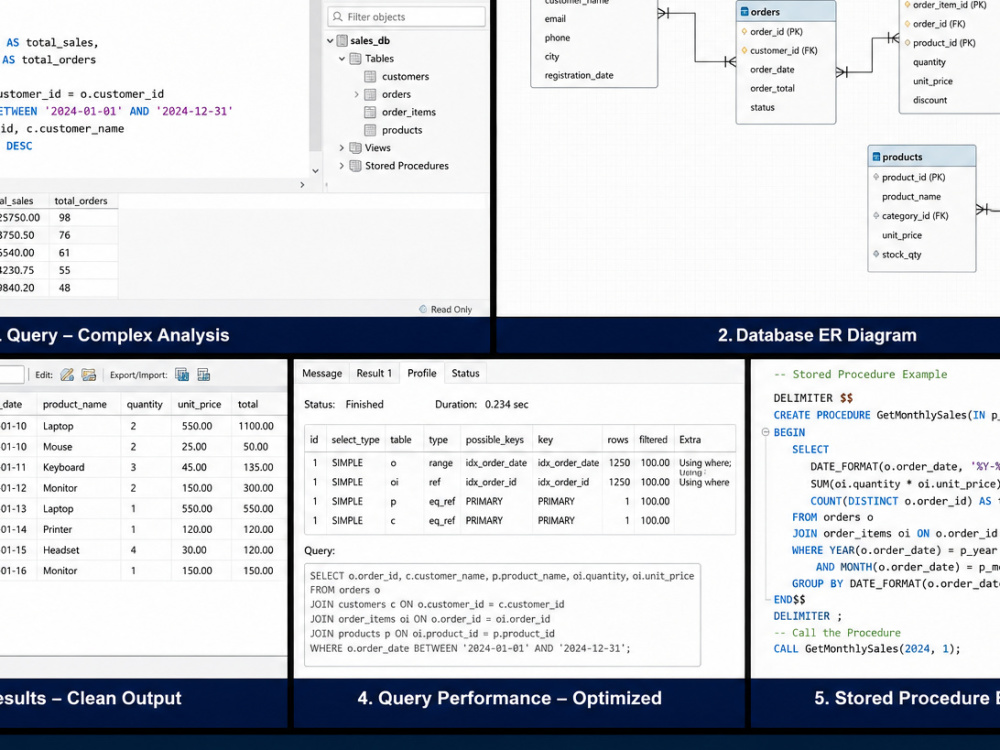Expand the orders table node
Viewport: 1000px width, 750px height.
[357, 94]
